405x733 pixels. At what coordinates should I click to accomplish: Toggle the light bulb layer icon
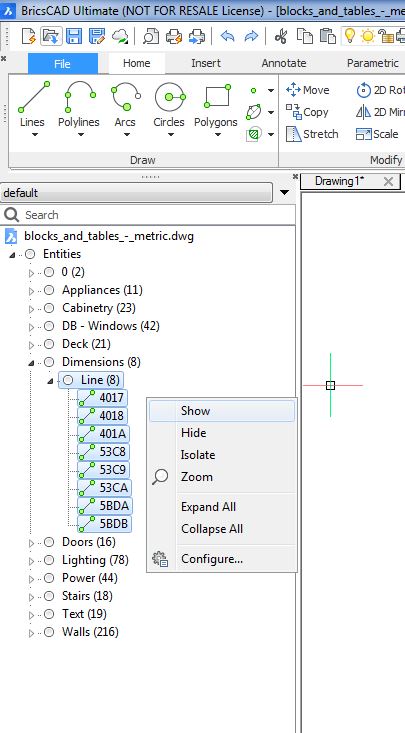[x=350, y=36]
